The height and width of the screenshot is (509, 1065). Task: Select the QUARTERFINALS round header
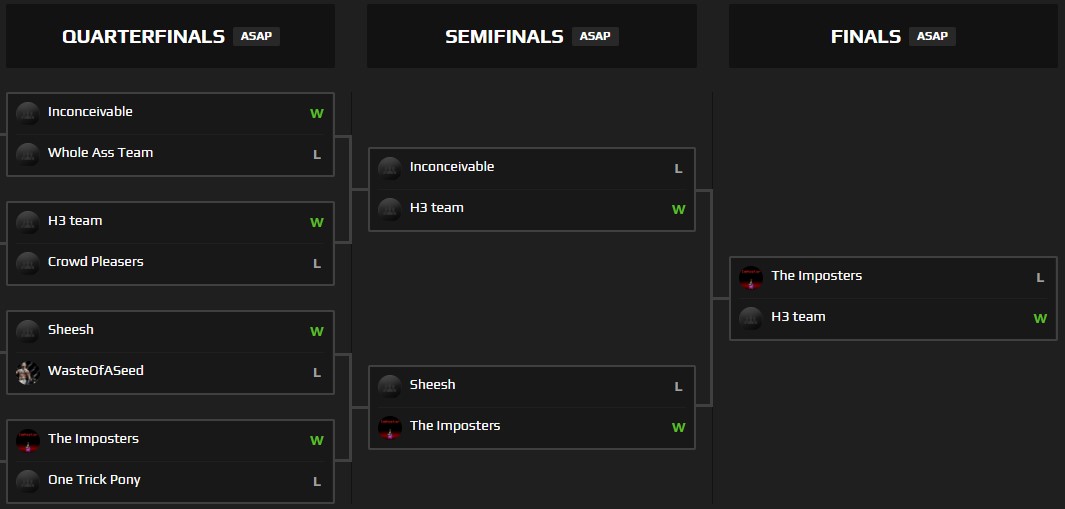point(143,37)
